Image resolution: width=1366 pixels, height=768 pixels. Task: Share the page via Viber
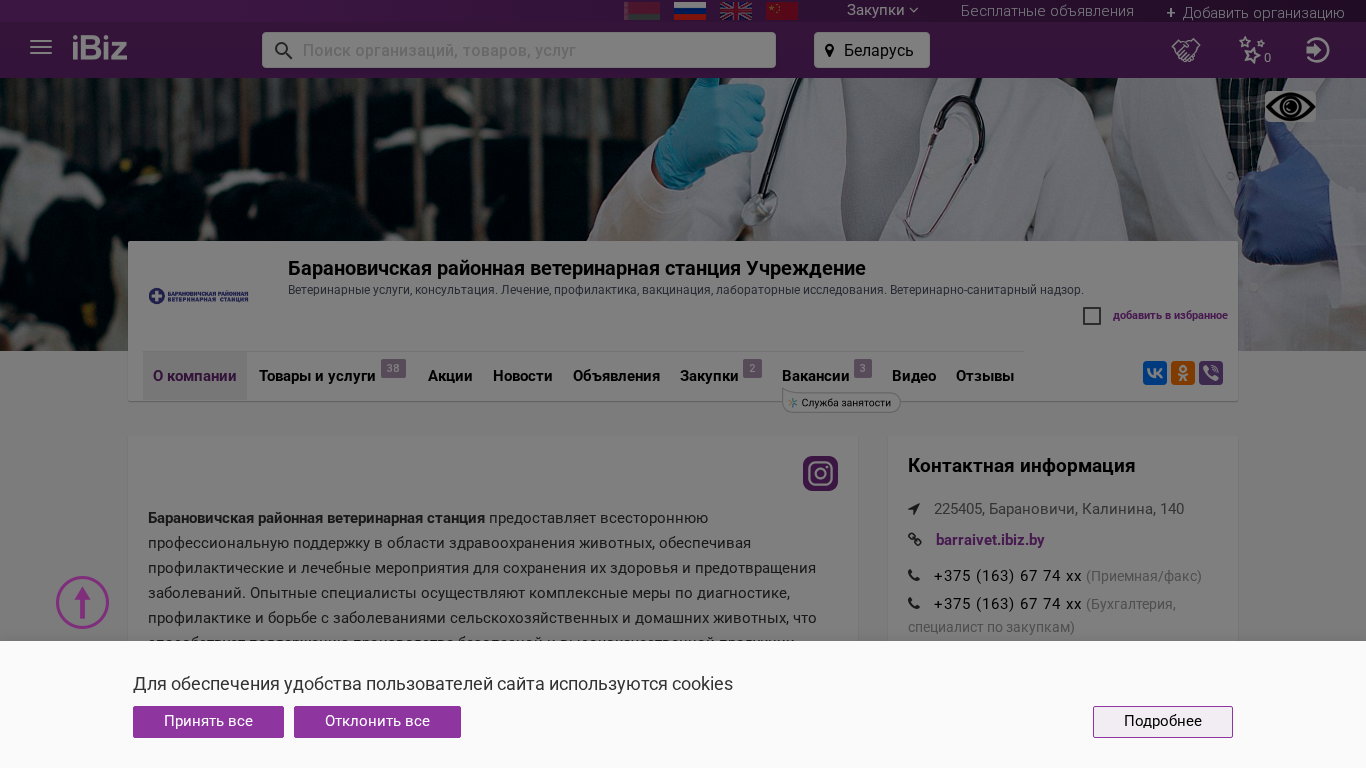1211,373
